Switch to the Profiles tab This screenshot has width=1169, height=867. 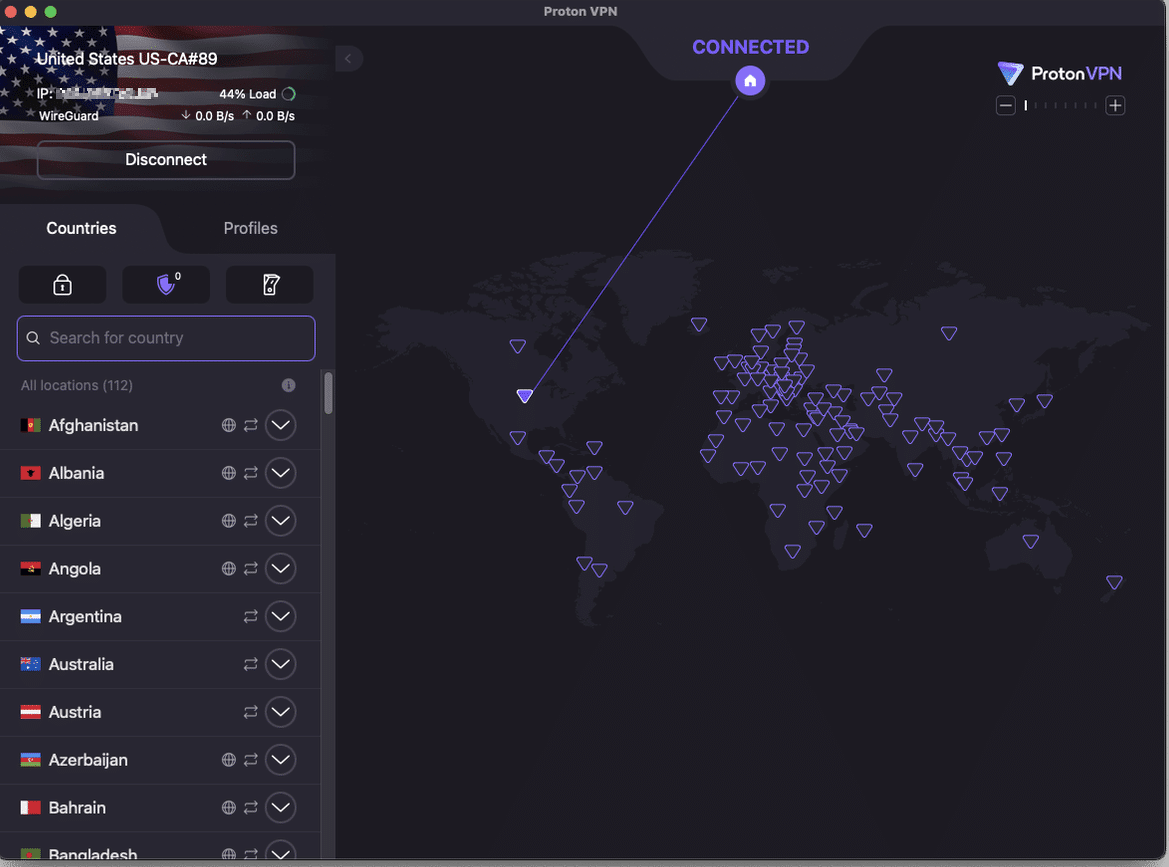pos(250,228)
